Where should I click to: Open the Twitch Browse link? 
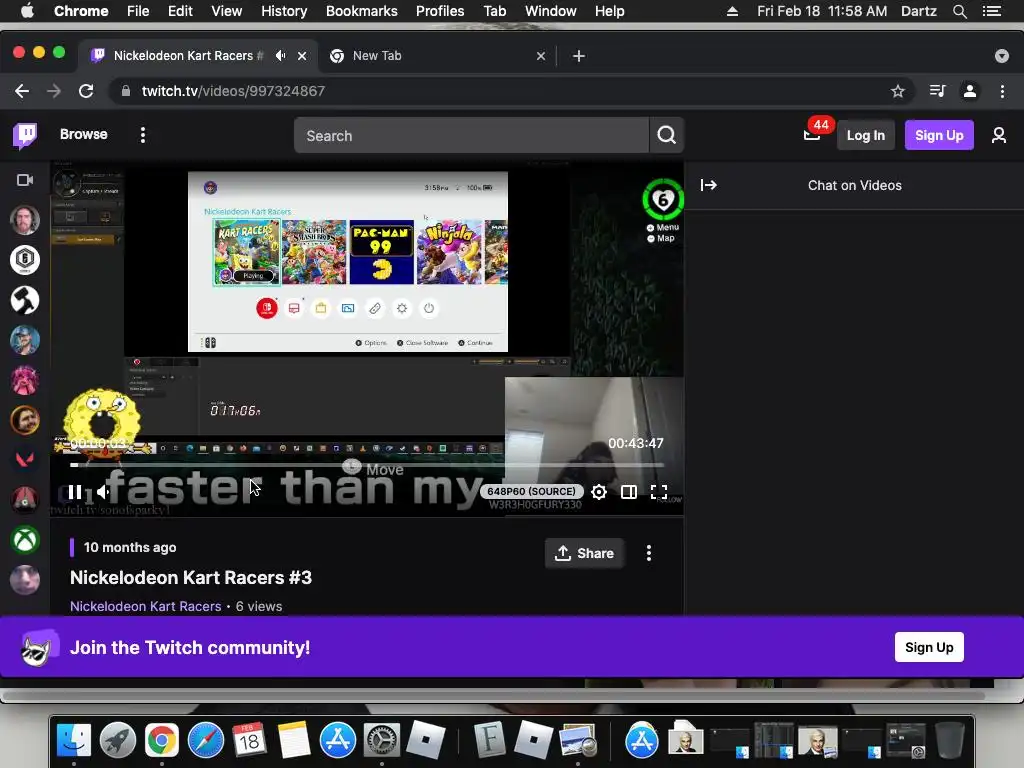tap(84, 135)
